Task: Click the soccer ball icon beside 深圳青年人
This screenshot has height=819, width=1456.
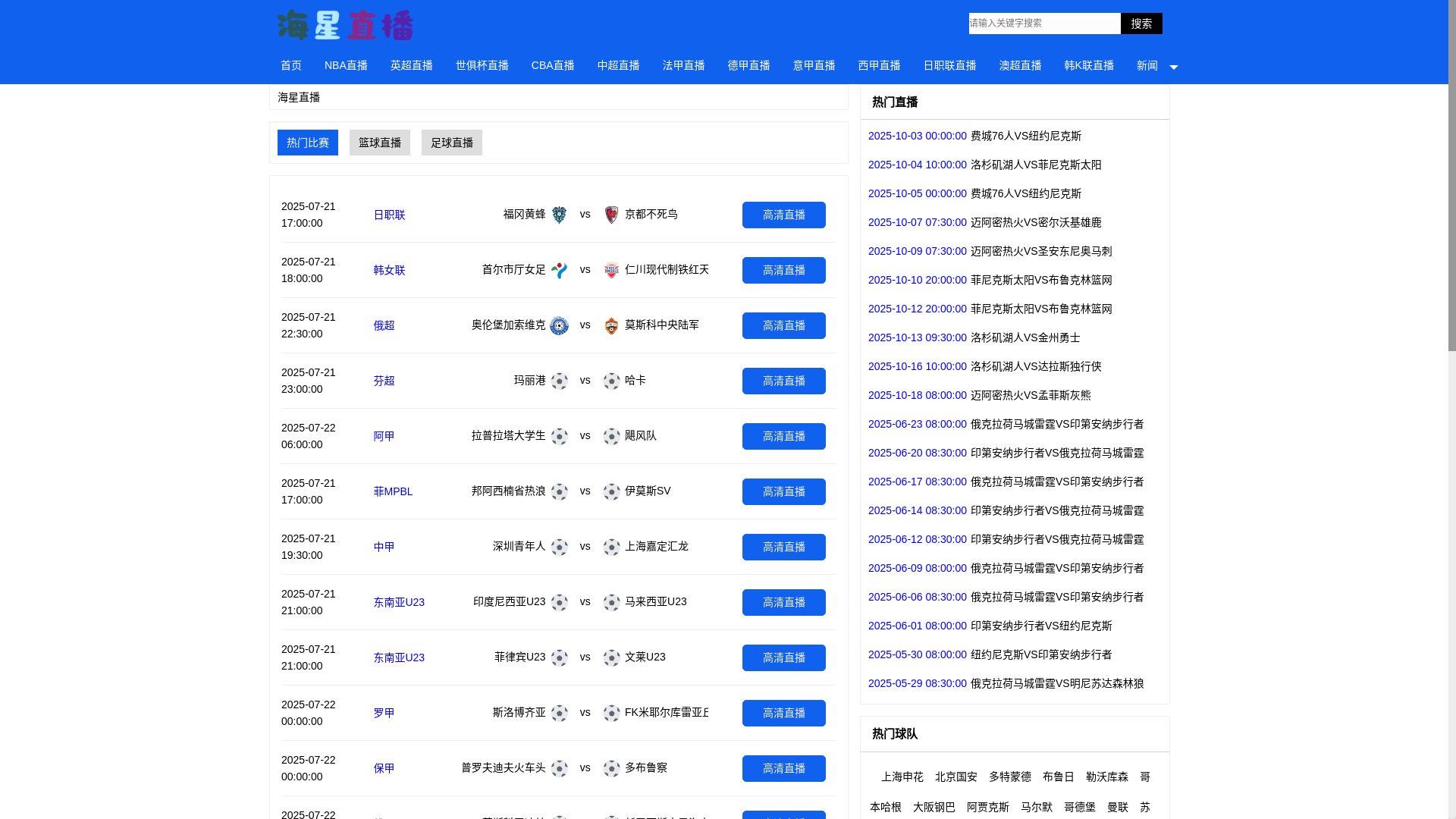Action: click(559, 547)
